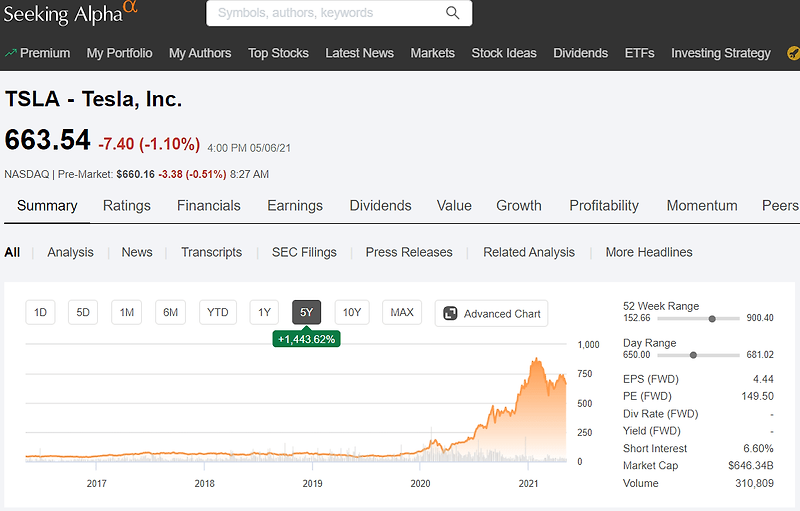Image resolution: width=800 pixels, height=511 pixels.
Task: Open the Premium nav item
Action: pos(45,53)
